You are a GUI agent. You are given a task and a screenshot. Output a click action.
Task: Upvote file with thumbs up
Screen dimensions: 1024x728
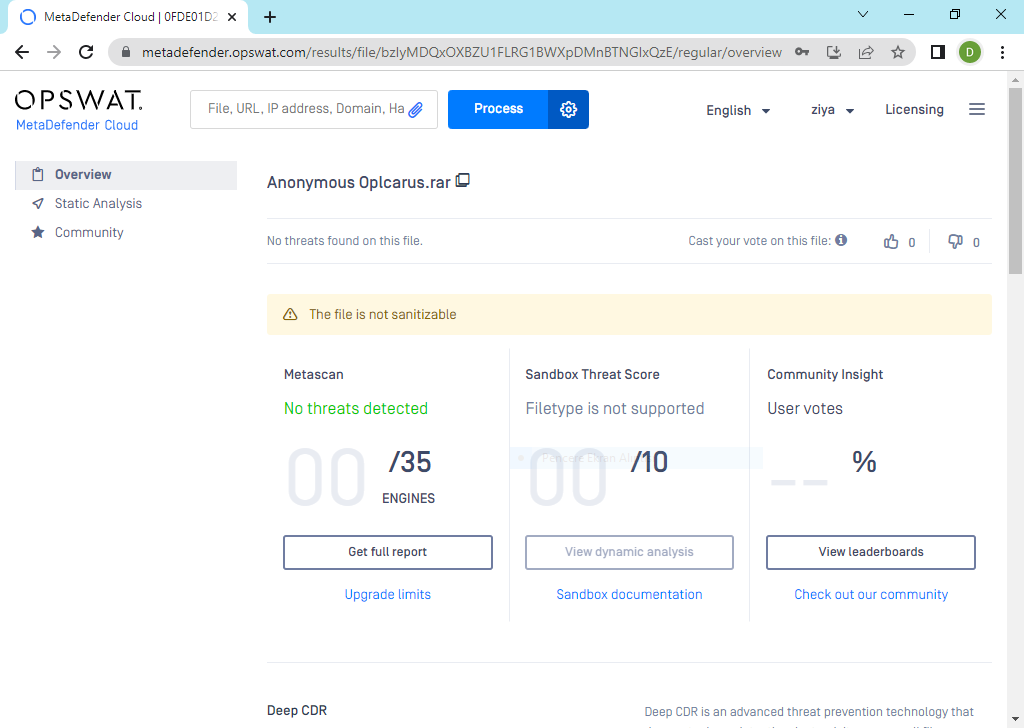coord(891,242)
